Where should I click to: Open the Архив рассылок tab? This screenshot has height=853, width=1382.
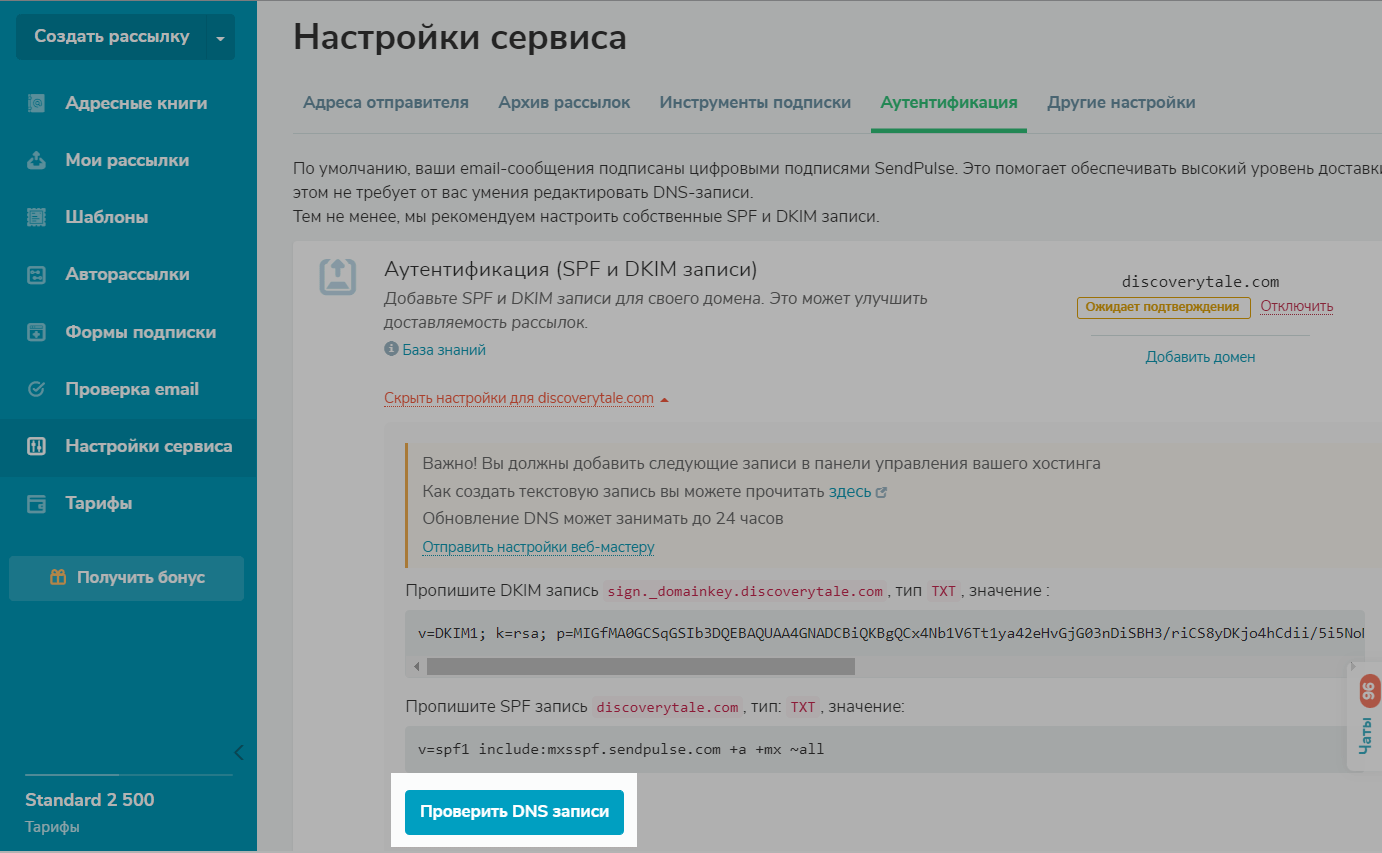click(x=564, y=102)
